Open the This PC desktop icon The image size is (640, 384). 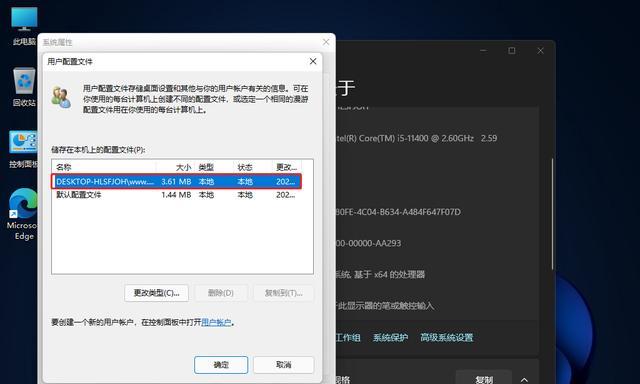click(24, 25)
